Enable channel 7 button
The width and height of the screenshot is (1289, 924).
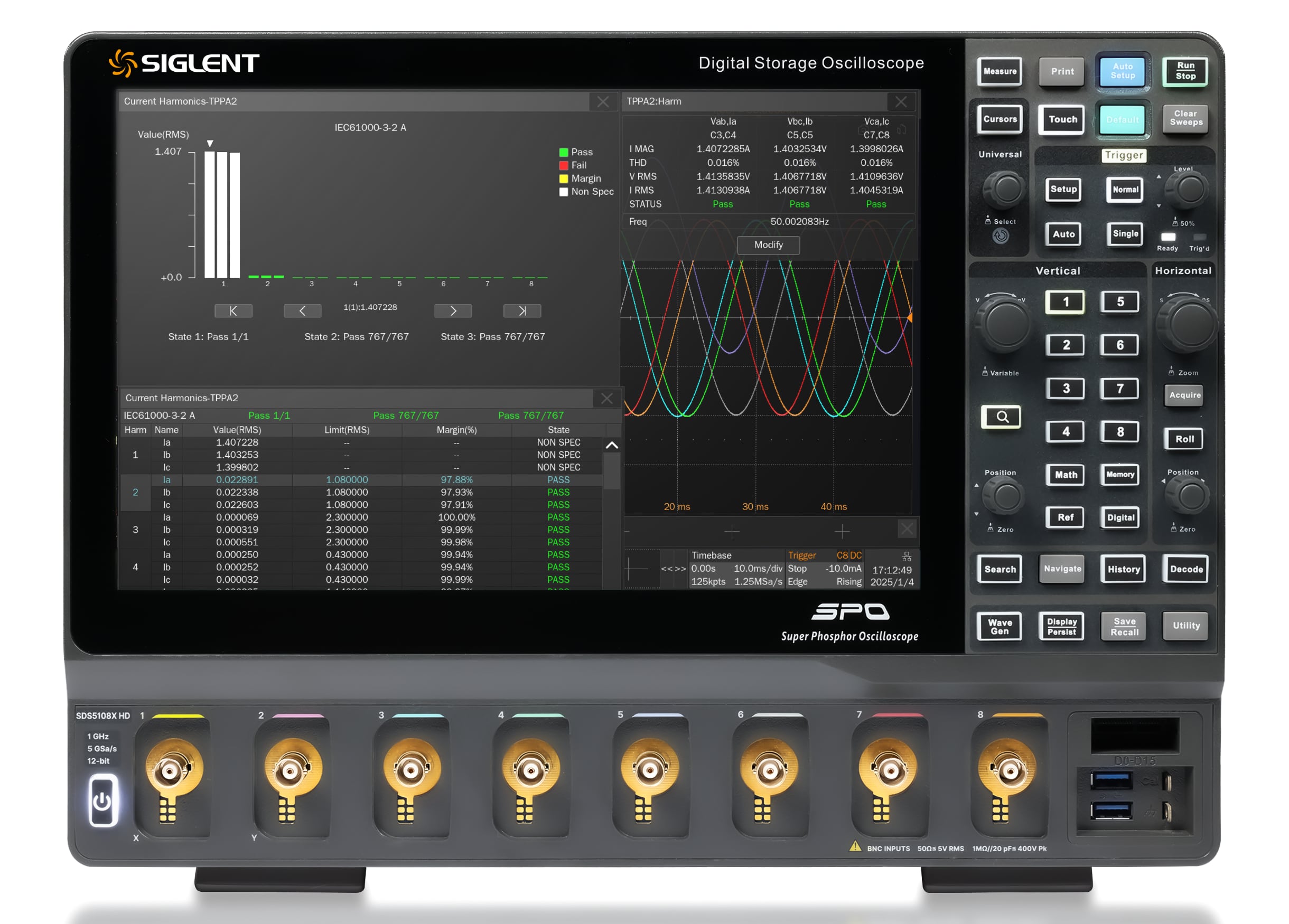tap(1119, 389)
